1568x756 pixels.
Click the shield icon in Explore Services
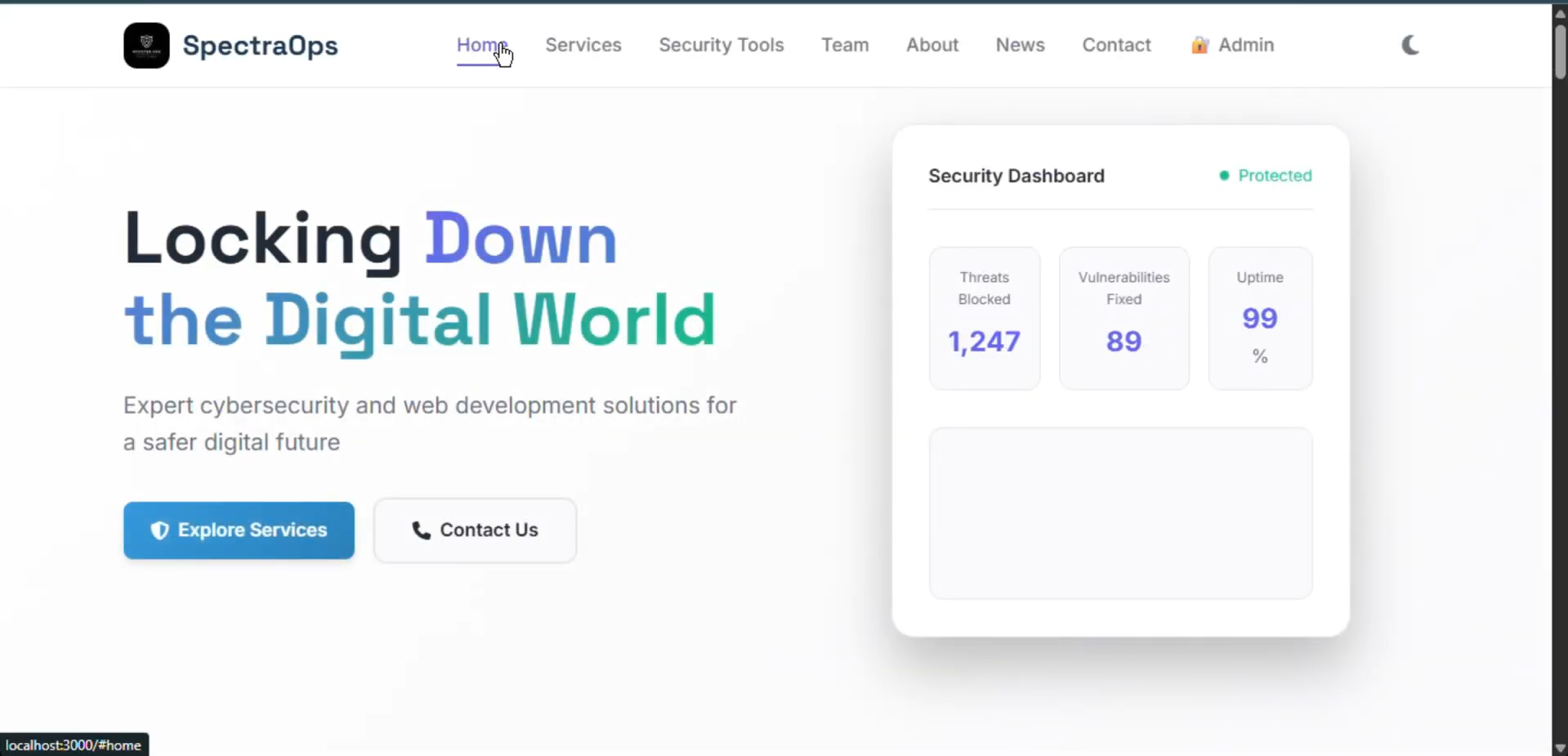tap(160, 530)
